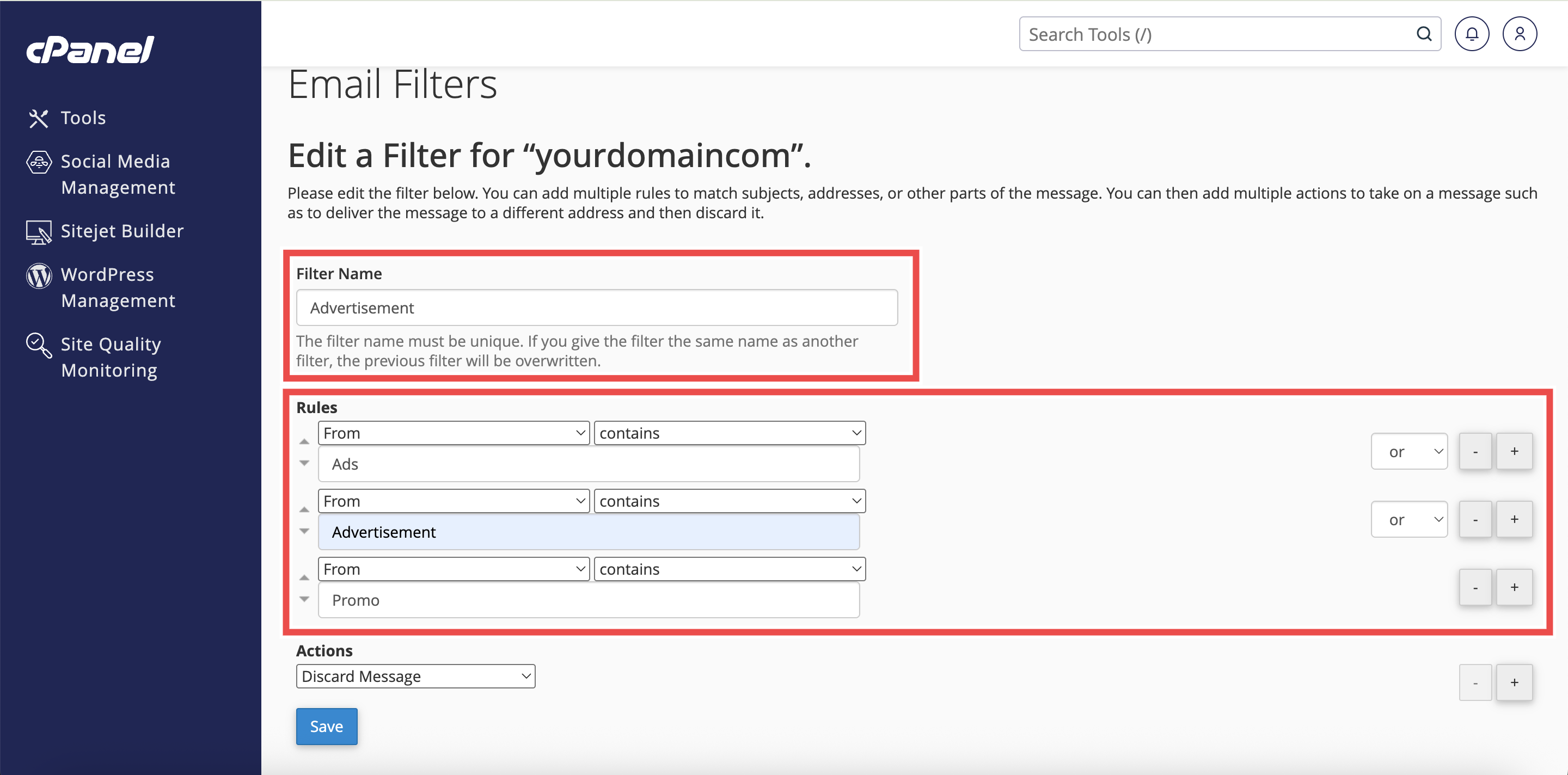This screenshot has height=775, width=1568.
Task: Expand the first rule's From dropdown
Action: coord(454,433)
